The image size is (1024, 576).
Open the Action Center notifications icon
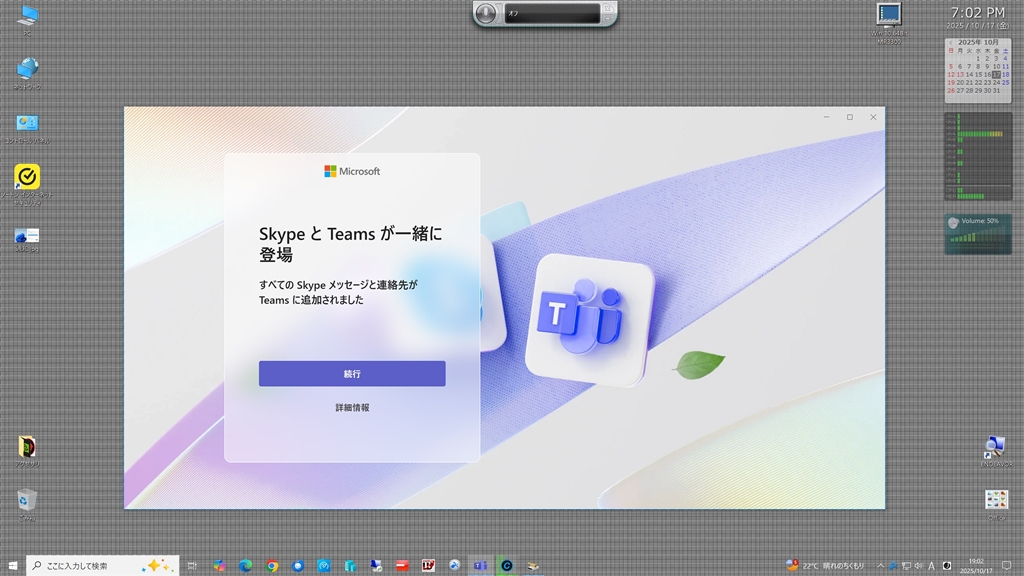pyautogui.click(x=1006, y=566)
